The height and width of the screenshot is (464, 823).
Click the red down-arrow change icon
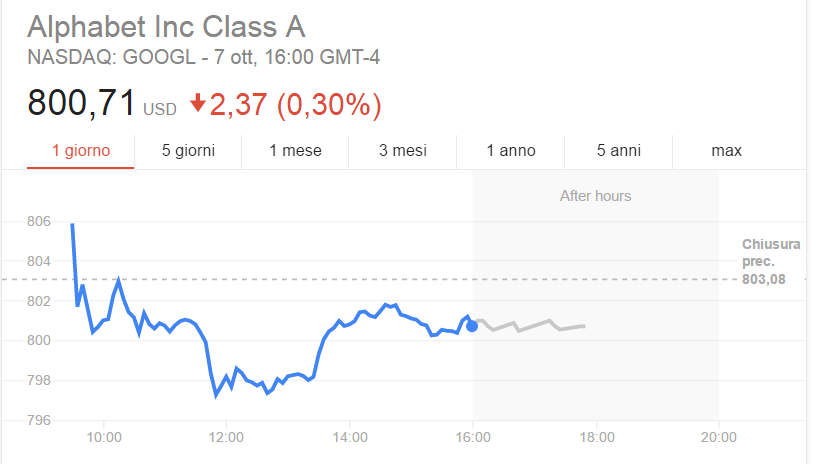click(198, 102)
